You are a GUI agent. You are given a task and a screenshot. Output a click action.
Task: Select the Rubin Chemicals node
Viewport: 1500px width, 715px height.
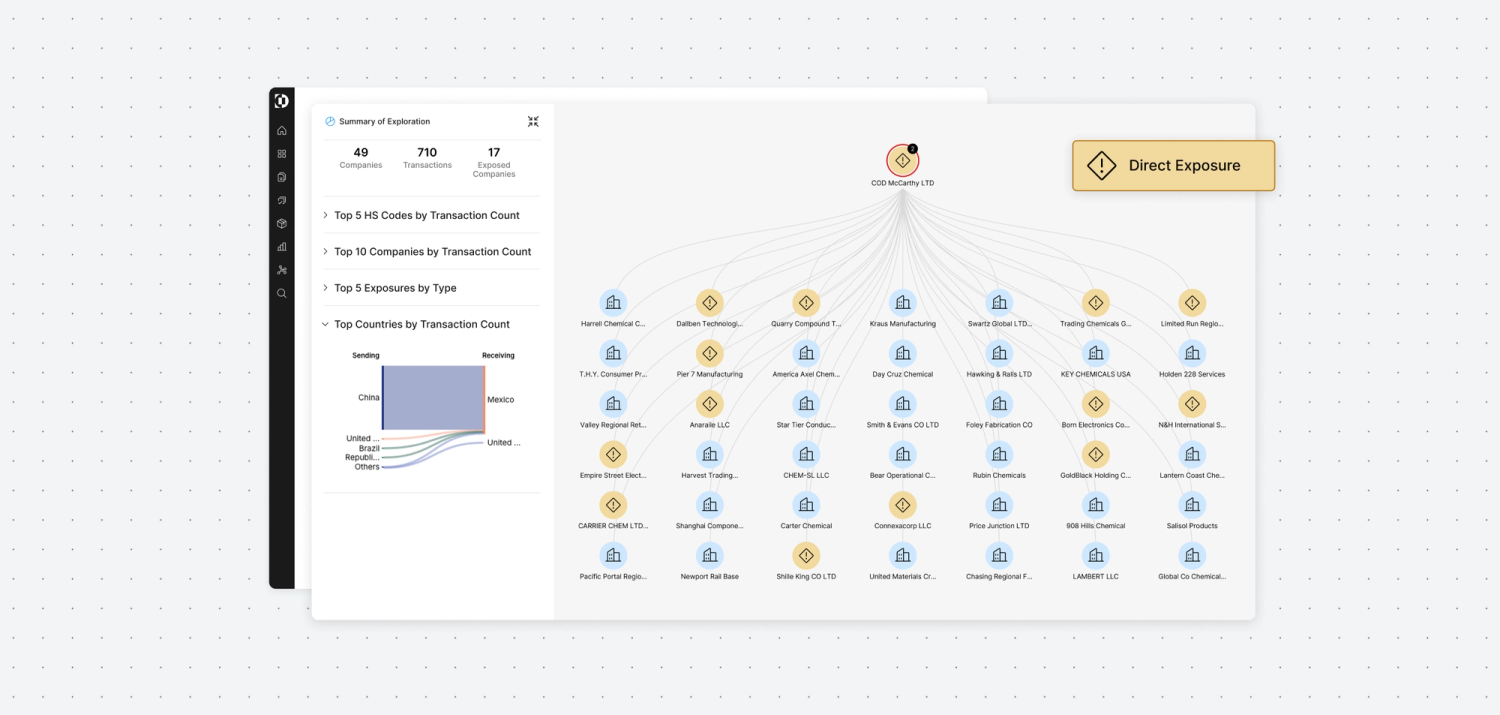(999, 454)
